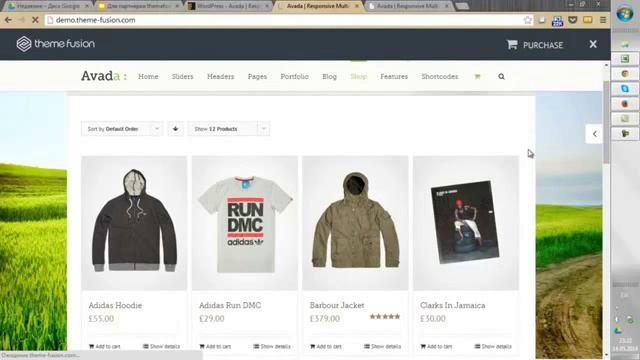Open the Barbour Jacket title link

tap(337, 305)
